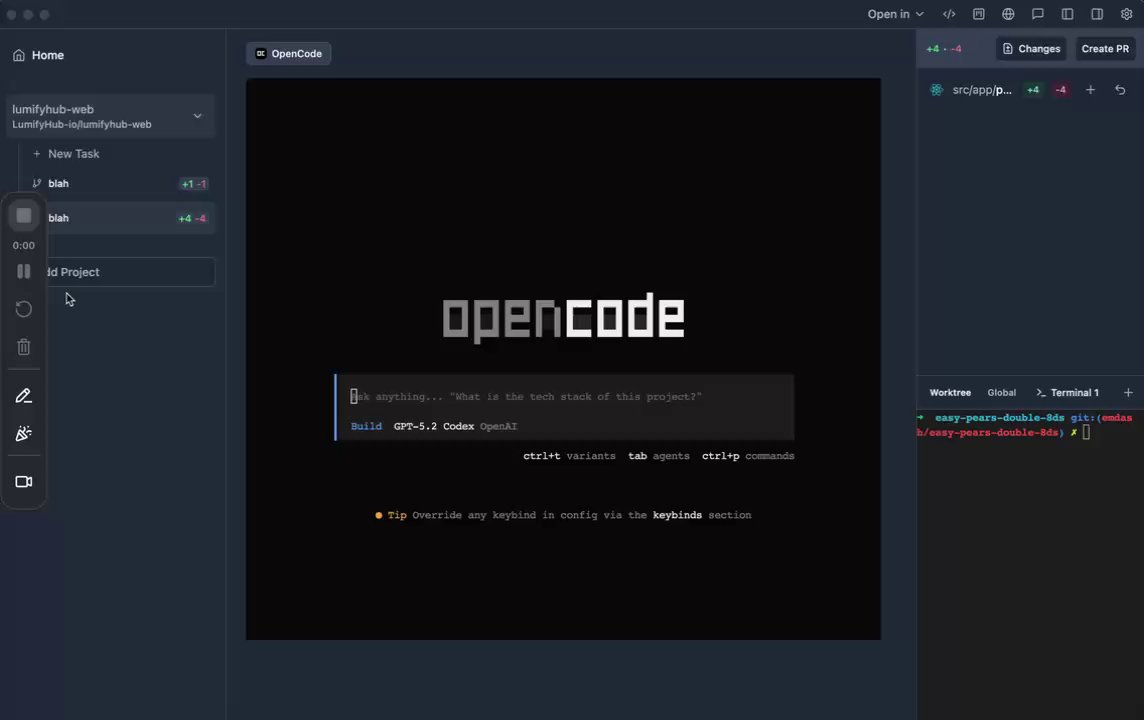The height and width of the screenshot is (720, 1144).
Task: Select the OpenCode tab
Action: pyautogui.click(x=289, y=53)
